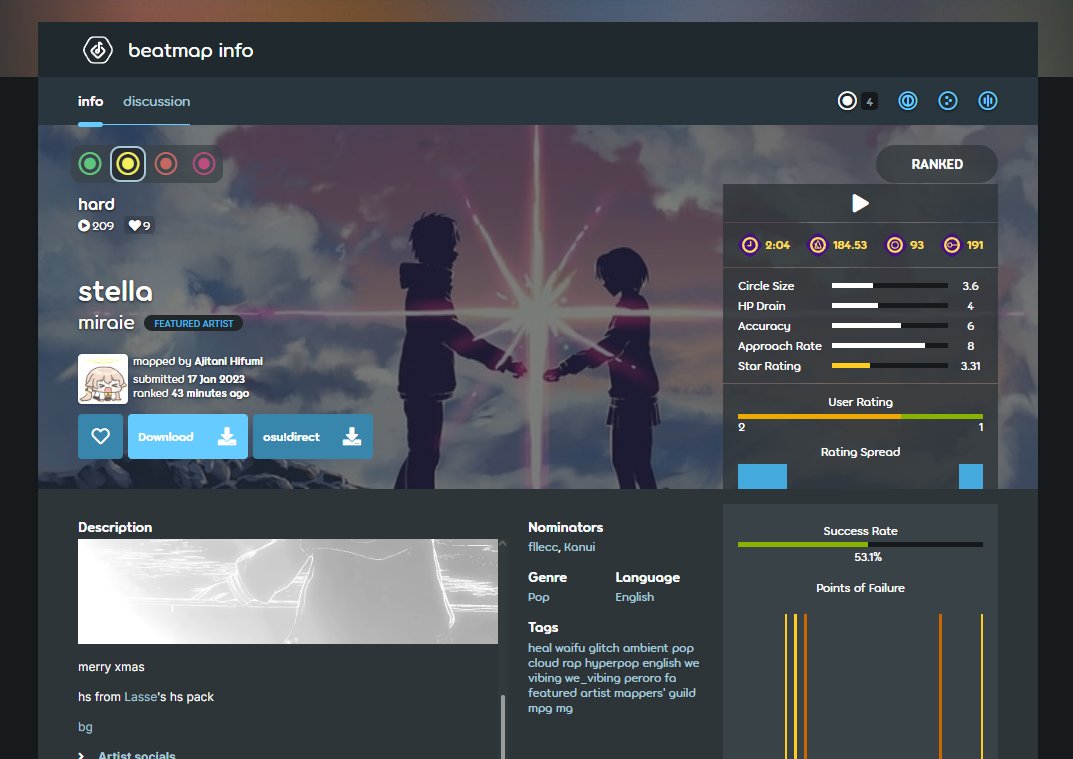
Task: Open Lasse's profile link in description
Action: point(140,697)
